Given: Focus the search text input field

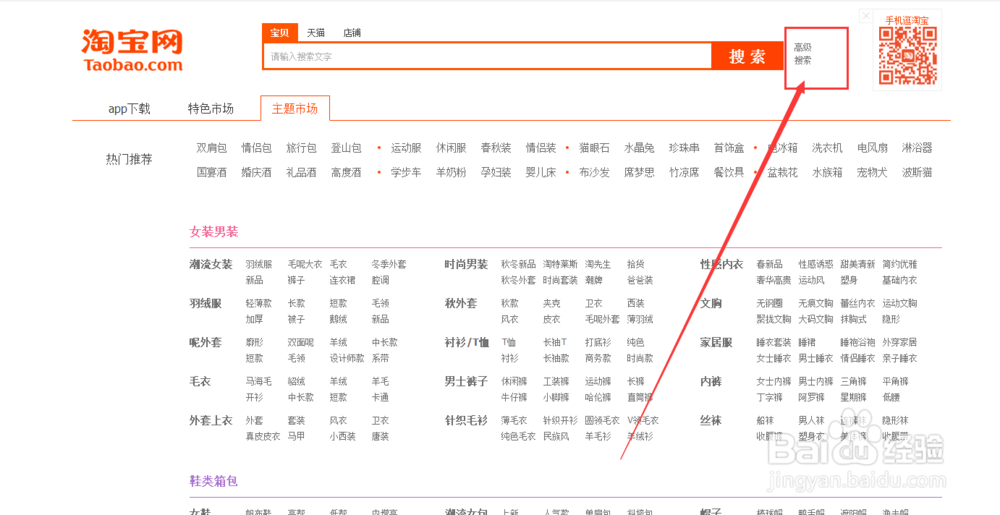Looking at the screenshot, I should [487, 56].
